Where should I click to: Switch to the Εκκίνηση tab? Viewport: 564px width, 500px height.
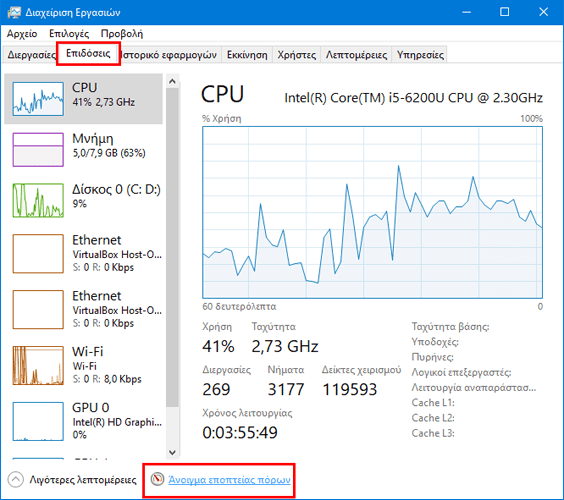coord(247,55)
